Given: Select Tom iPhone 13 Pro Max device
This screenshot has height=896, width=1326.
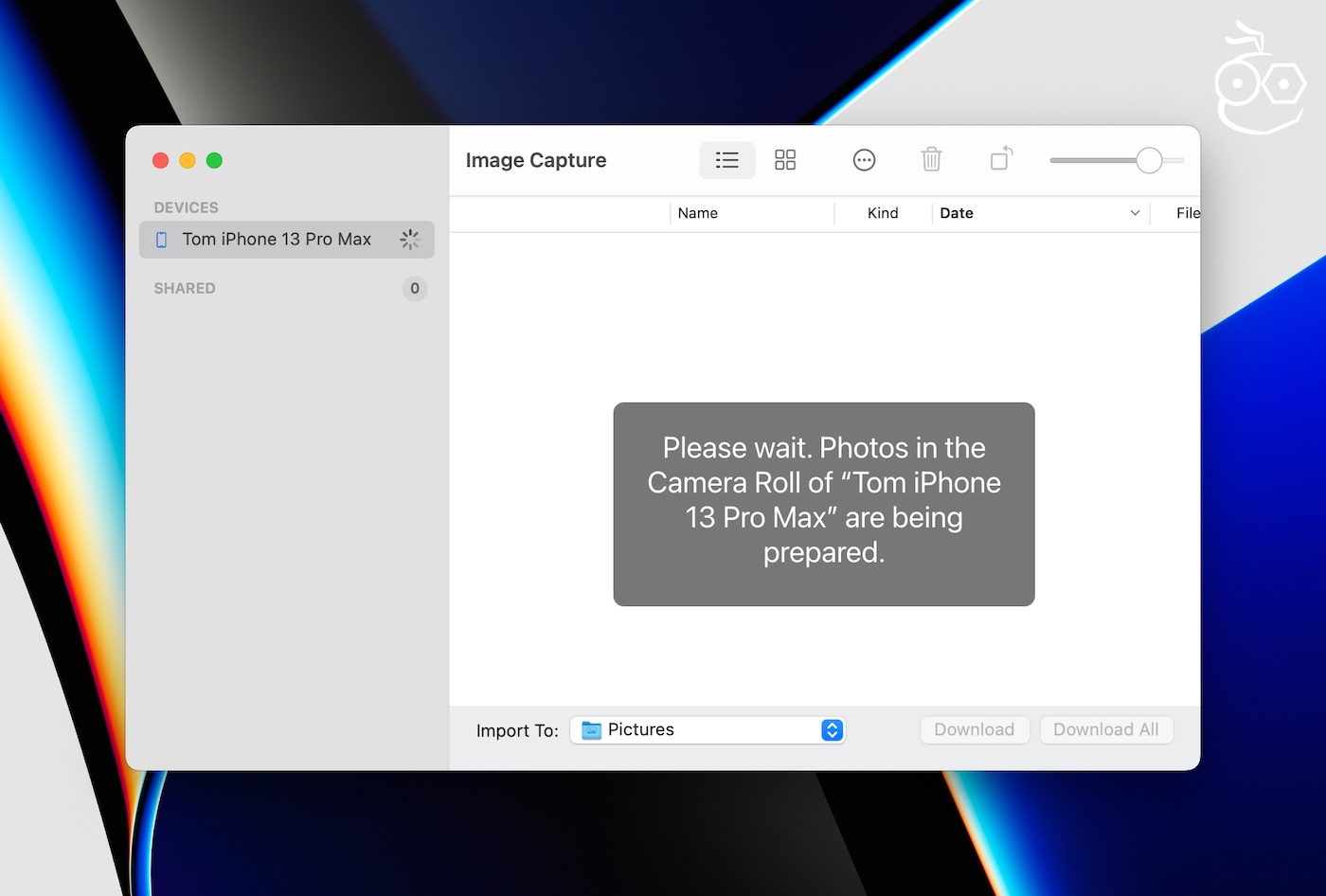Looking at the screenshot, I should (x=277, y=240).
